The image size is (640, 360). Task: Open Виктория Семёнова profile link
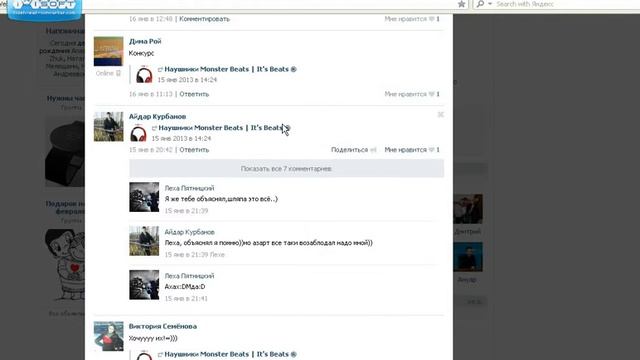[162, 326]
